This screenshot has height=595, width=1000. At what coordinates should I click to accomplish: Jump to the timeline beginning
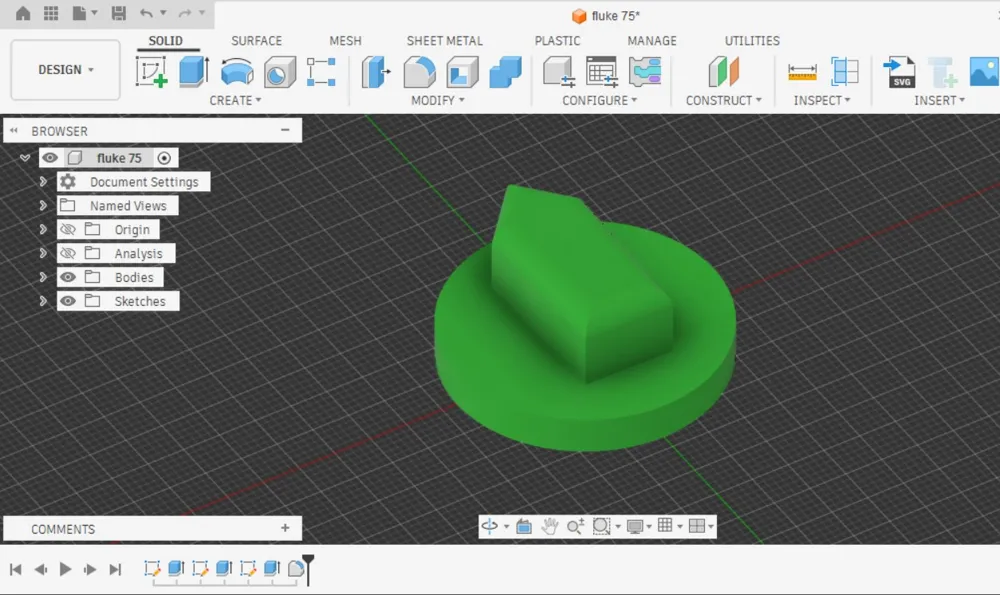pyautogui.click(x=16, y=569)
